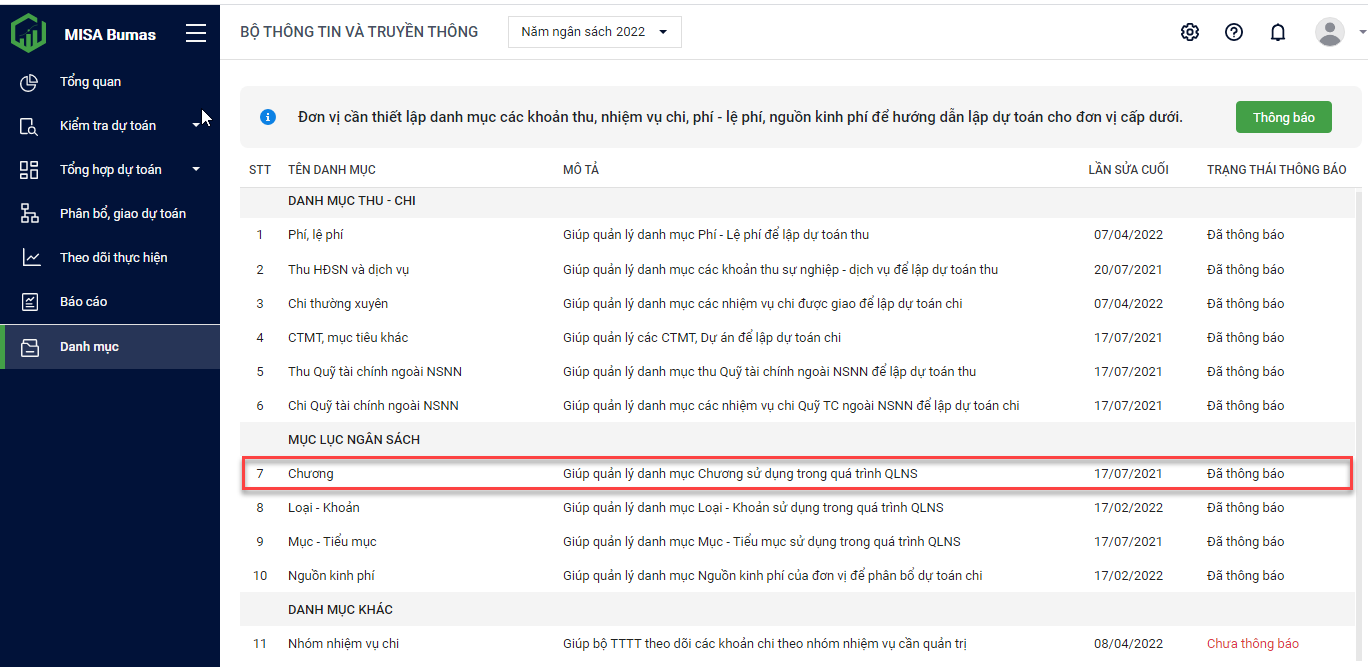
Task: Select the Danh mục sidebar item
Action: [x=89, y=346]
